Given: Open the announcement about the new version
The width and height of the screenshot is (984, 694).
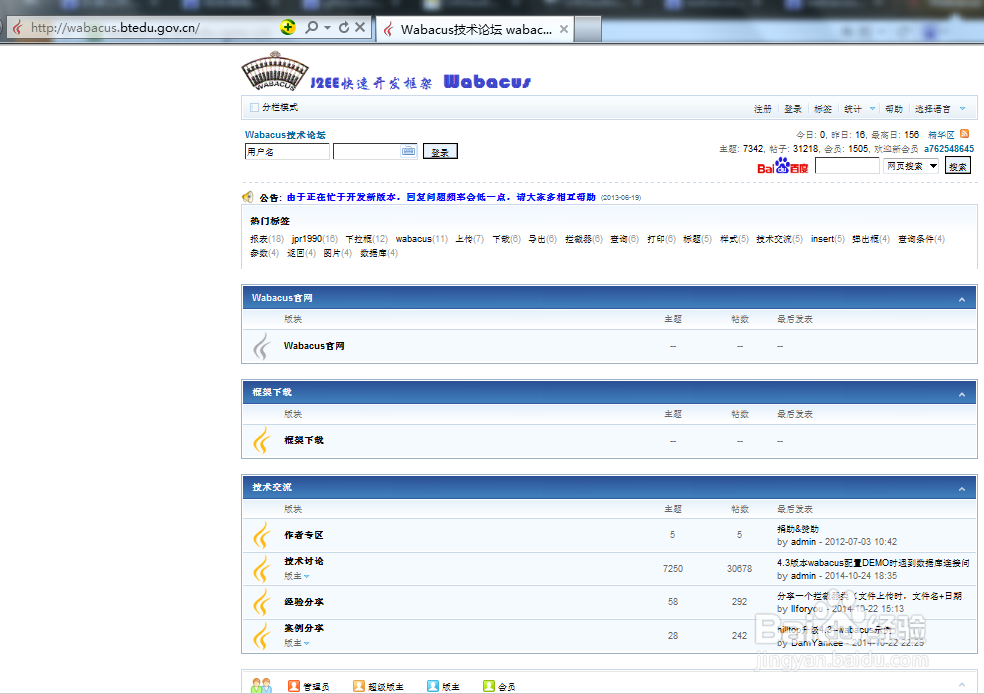Looking at the screenshot, I should click(441, 197).
